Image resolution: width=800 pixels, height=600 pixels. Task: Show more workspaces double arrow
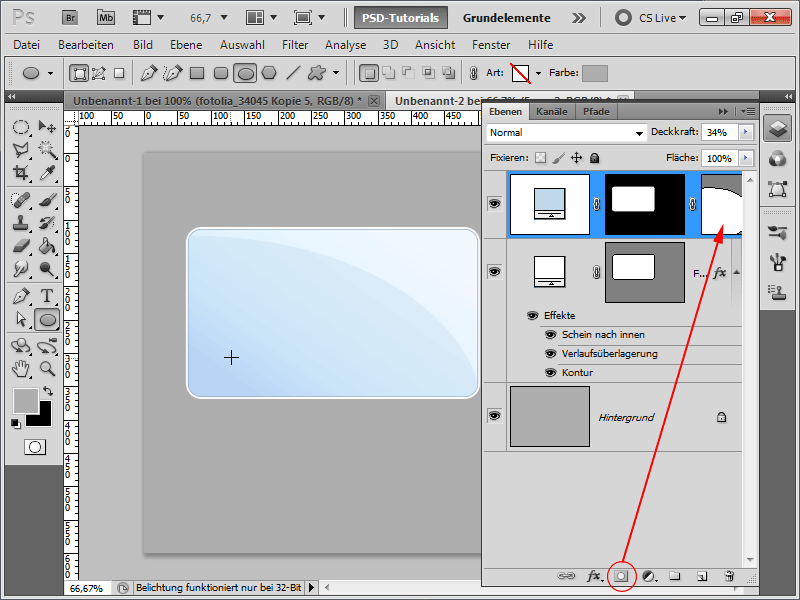(579, 18)
